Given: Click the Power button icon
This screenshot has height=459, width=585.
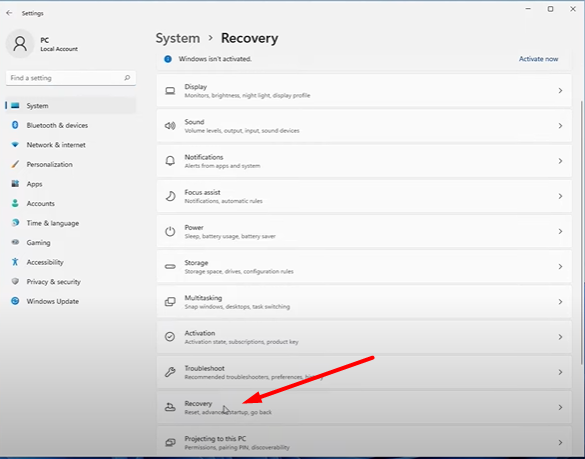Looking at the screenshot, I should [170, 231].
